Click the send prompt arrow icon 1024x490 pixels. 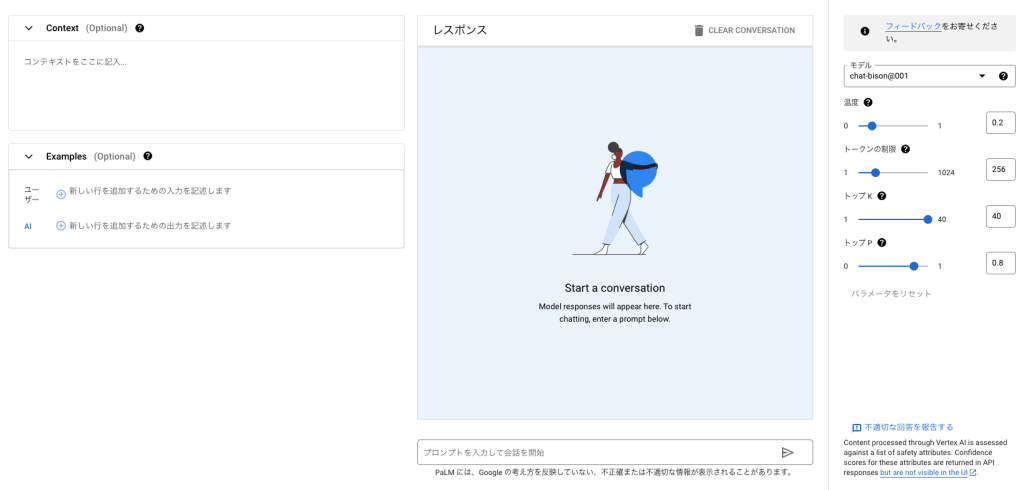coord(787,453)
